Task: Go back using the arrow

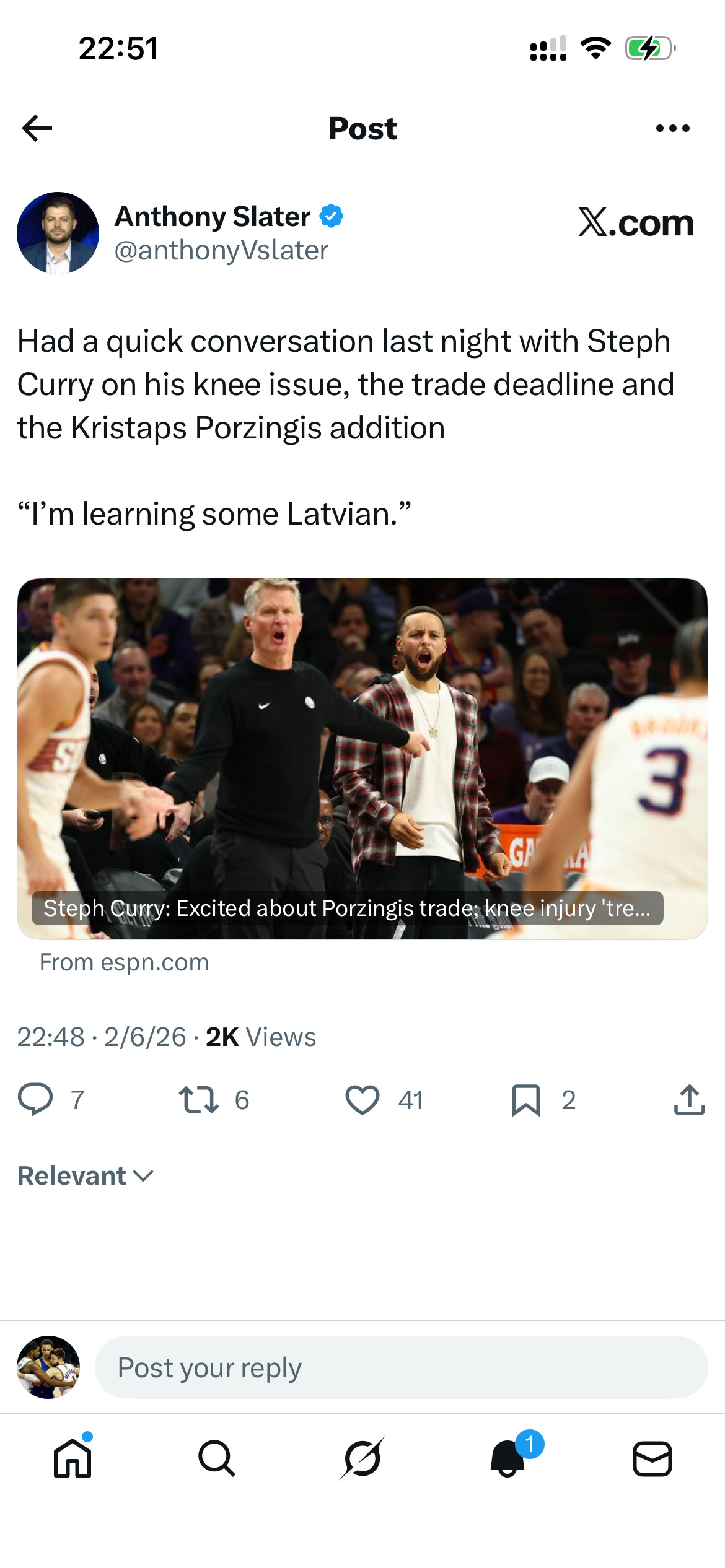Action: [37, 128]
